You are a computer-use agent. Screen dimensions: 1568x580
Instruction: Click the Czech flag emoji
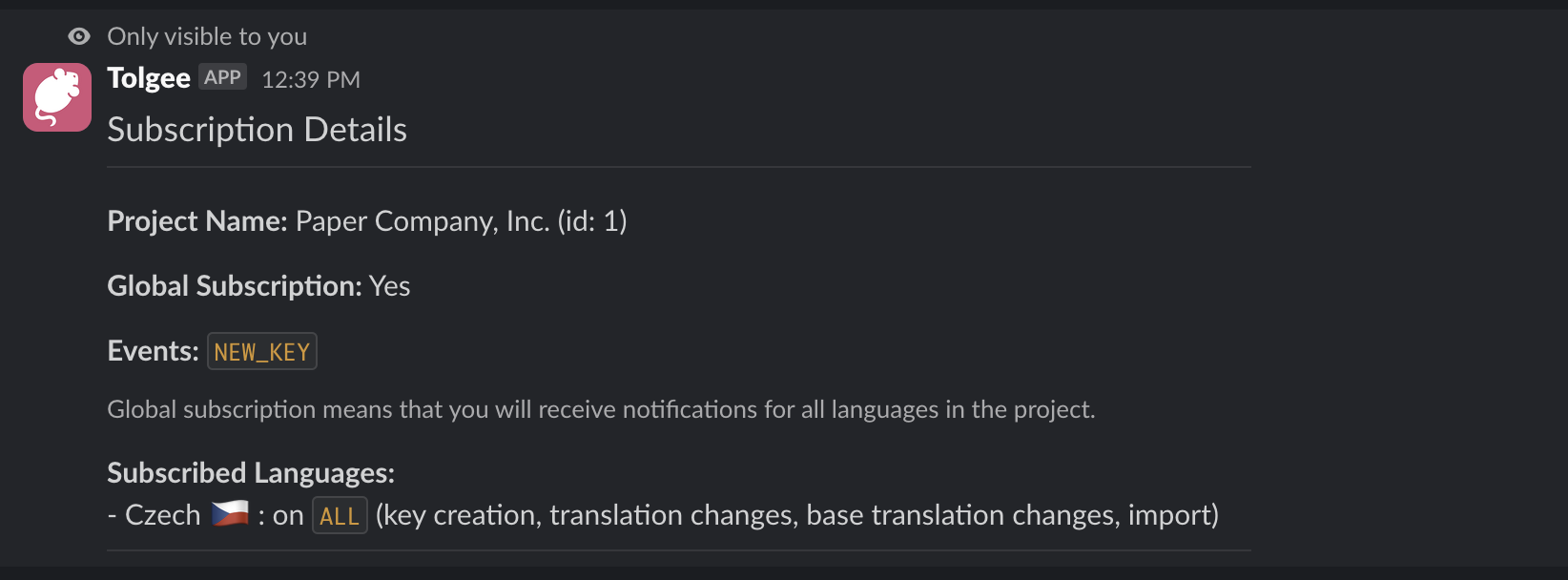coord(230,514)
